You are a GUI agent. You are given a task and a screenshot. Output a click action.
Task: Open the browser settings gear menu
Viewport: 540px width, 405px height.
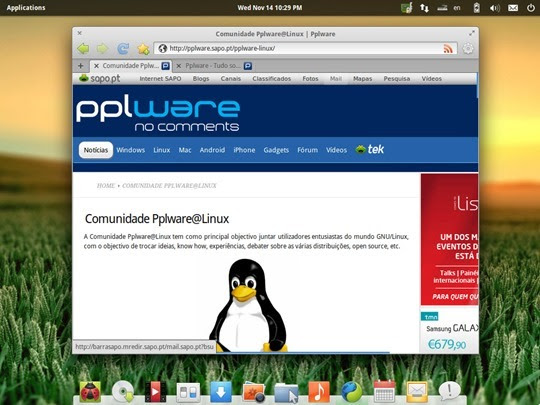click(468, 49)
